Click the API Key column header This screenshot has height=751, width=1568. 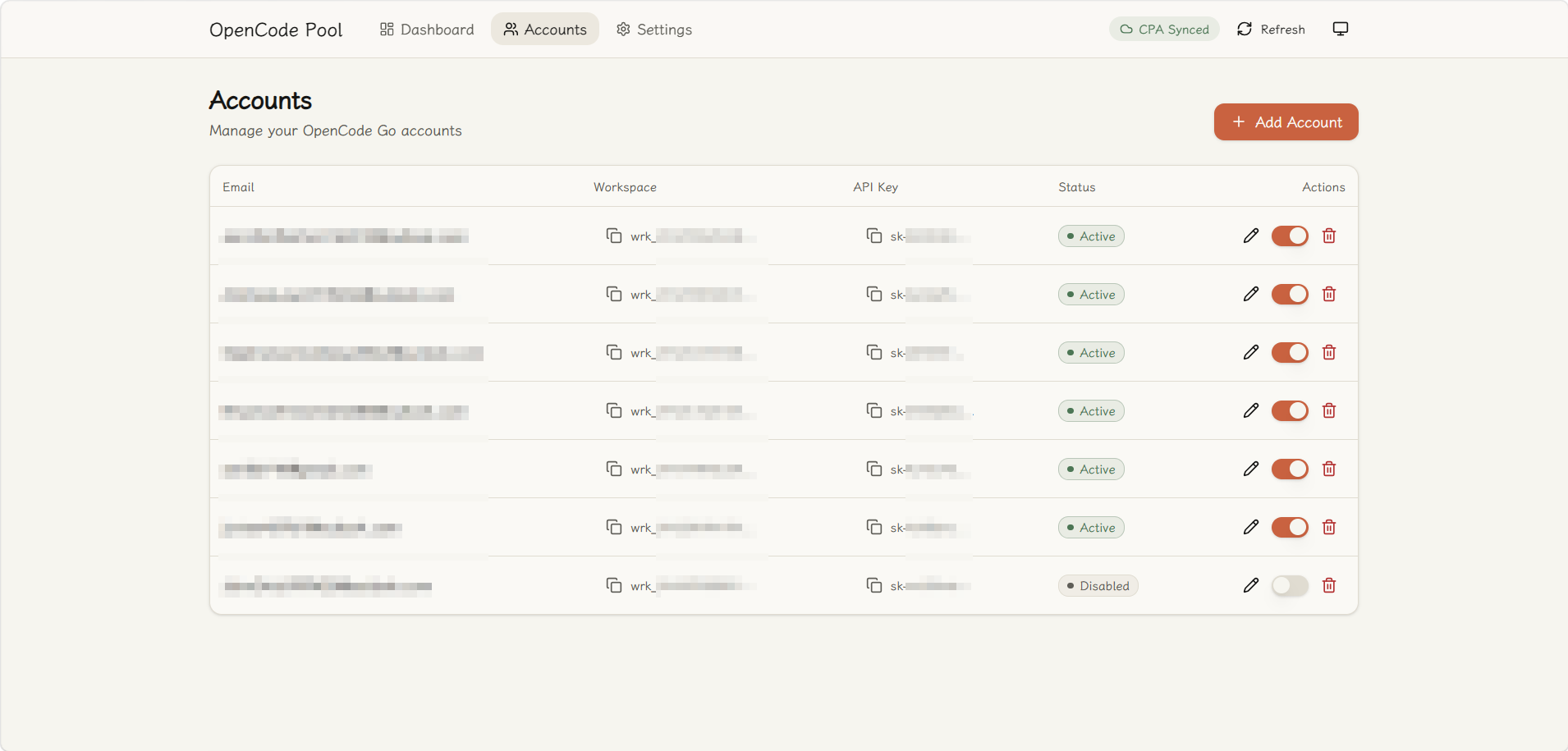(x=875, y=187)
